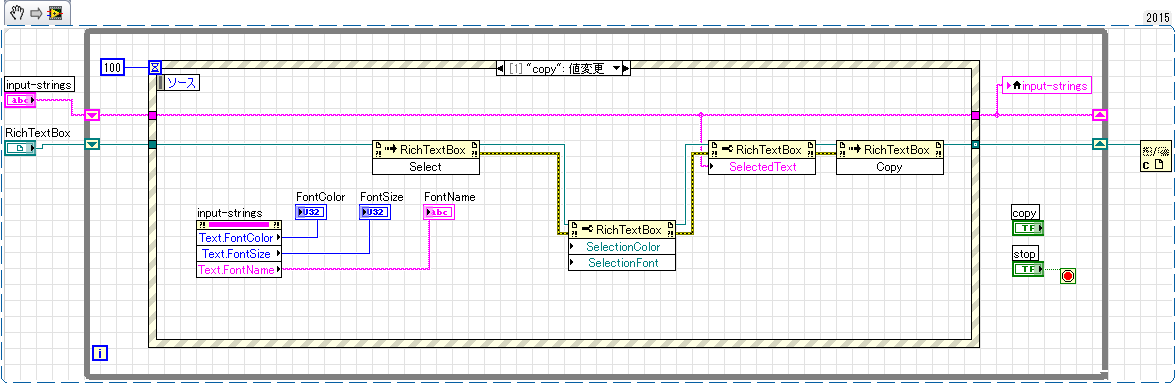Click the run arrow icon in snippet header
Viewport: 1176px width, 384px height.
click(x=34, y=13)
